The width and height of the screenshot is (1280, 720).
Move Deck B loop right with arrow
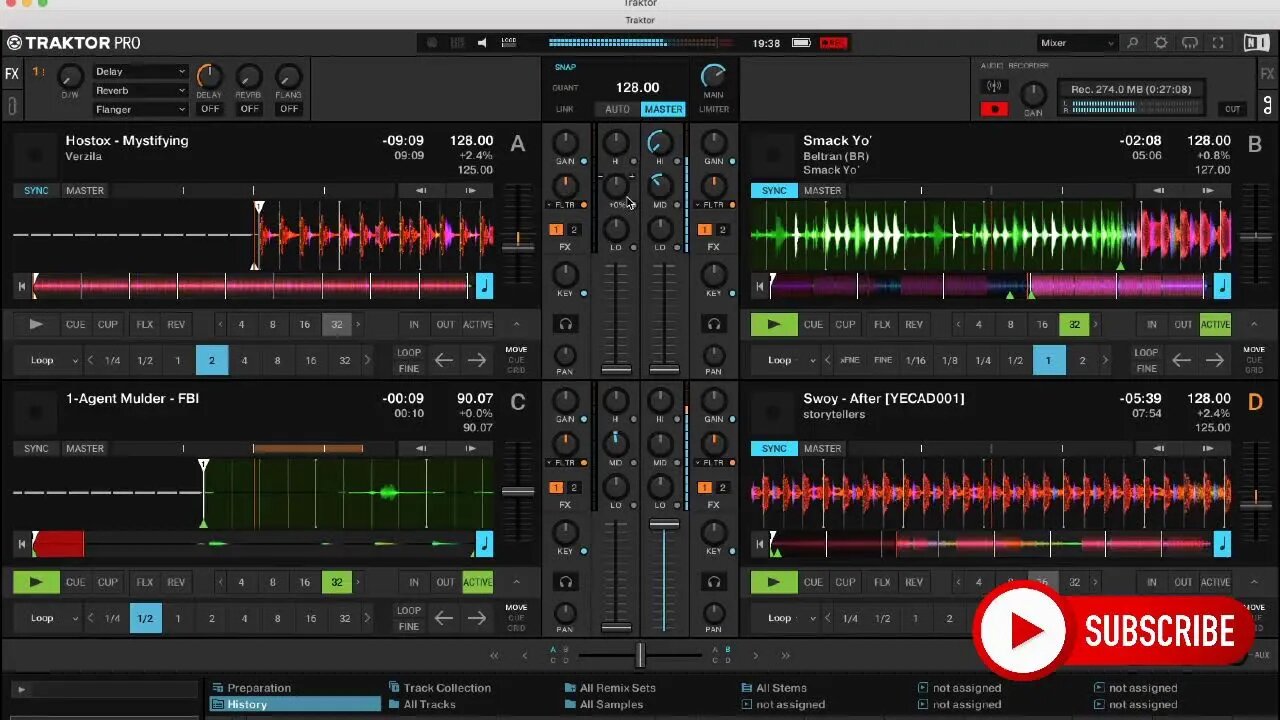pos(1215,360)
